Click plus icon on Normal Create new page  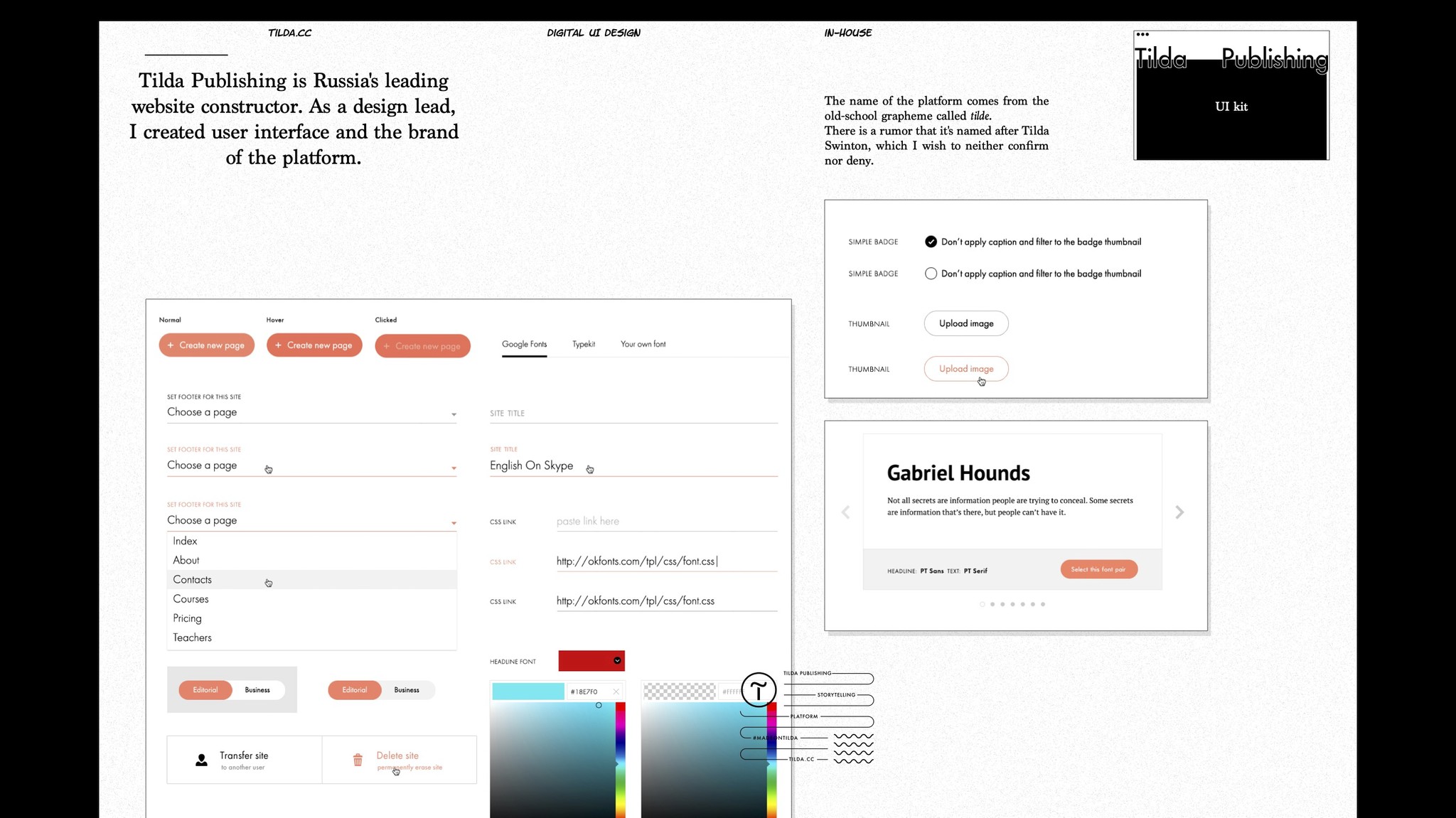171,345
